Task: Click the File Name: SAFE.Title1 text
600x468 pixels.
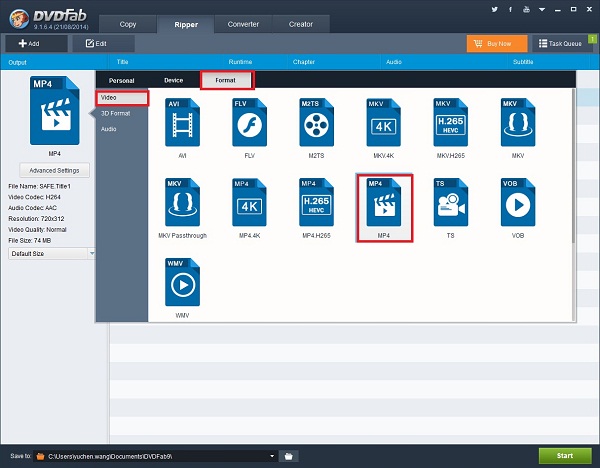Action: tap(39, 186)
